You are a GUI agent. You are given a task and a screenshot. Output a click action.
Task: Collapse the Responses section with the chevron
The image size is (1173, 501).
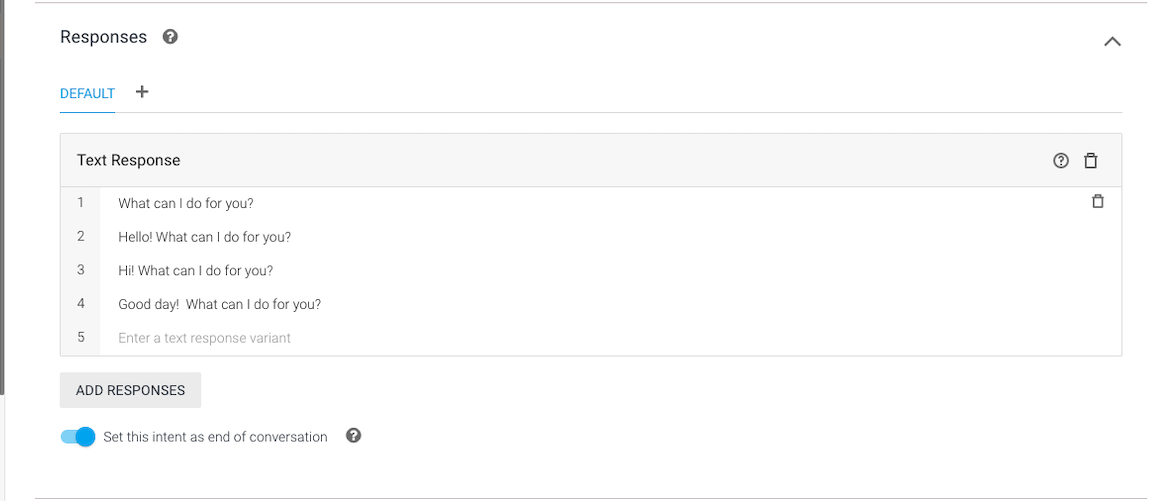[1112, 41]
